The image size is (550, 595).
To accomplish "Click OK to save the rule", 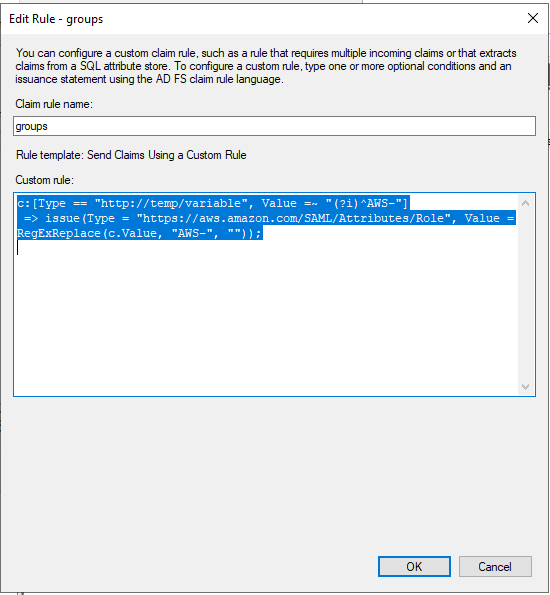I will click(414, 566).
